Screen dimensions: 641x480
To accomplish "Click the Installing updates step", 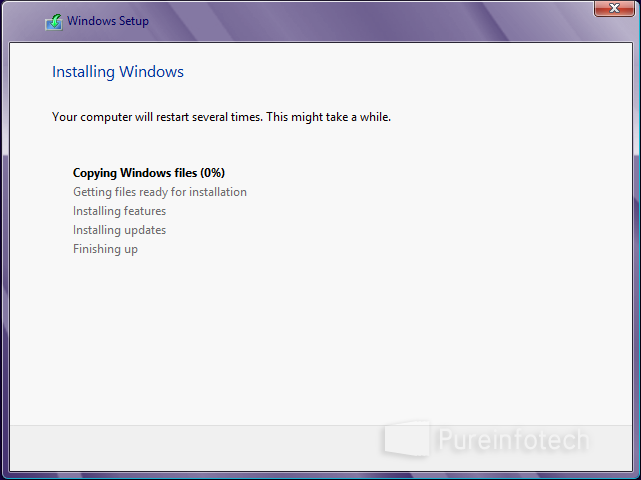I will pos(119,230).
